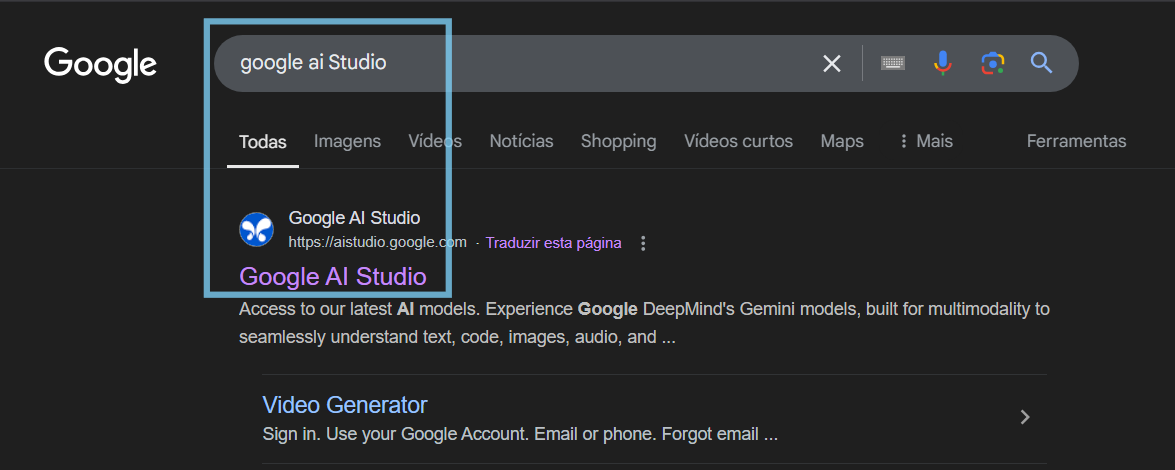This screenshot has width=1175, height=470.
Task: Open the Ferramentas options
Action: coord(1076,141)
